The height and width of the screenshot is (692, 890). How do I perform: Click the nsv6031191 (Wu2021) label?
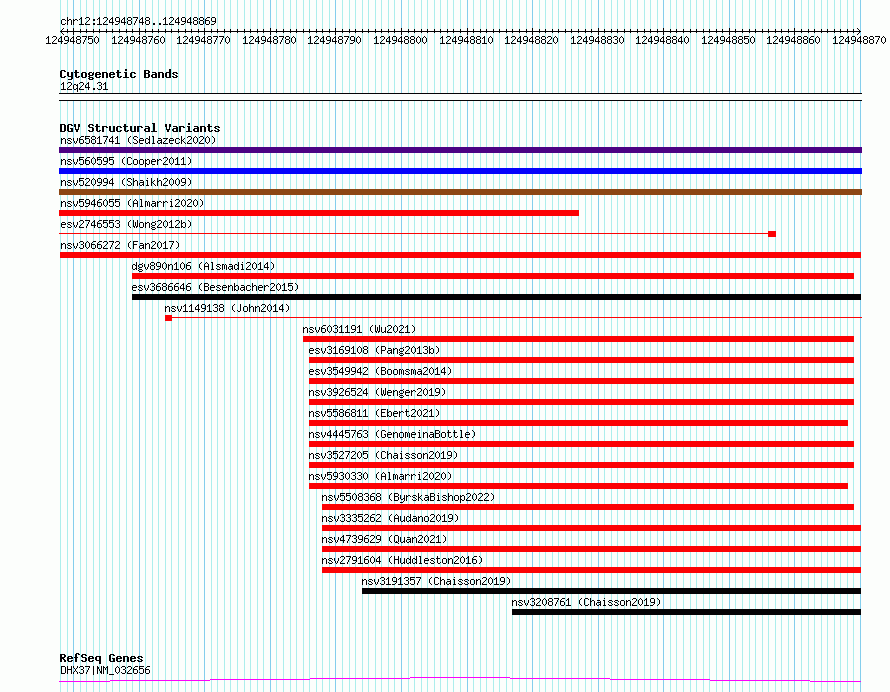click(x=359, y=329)
